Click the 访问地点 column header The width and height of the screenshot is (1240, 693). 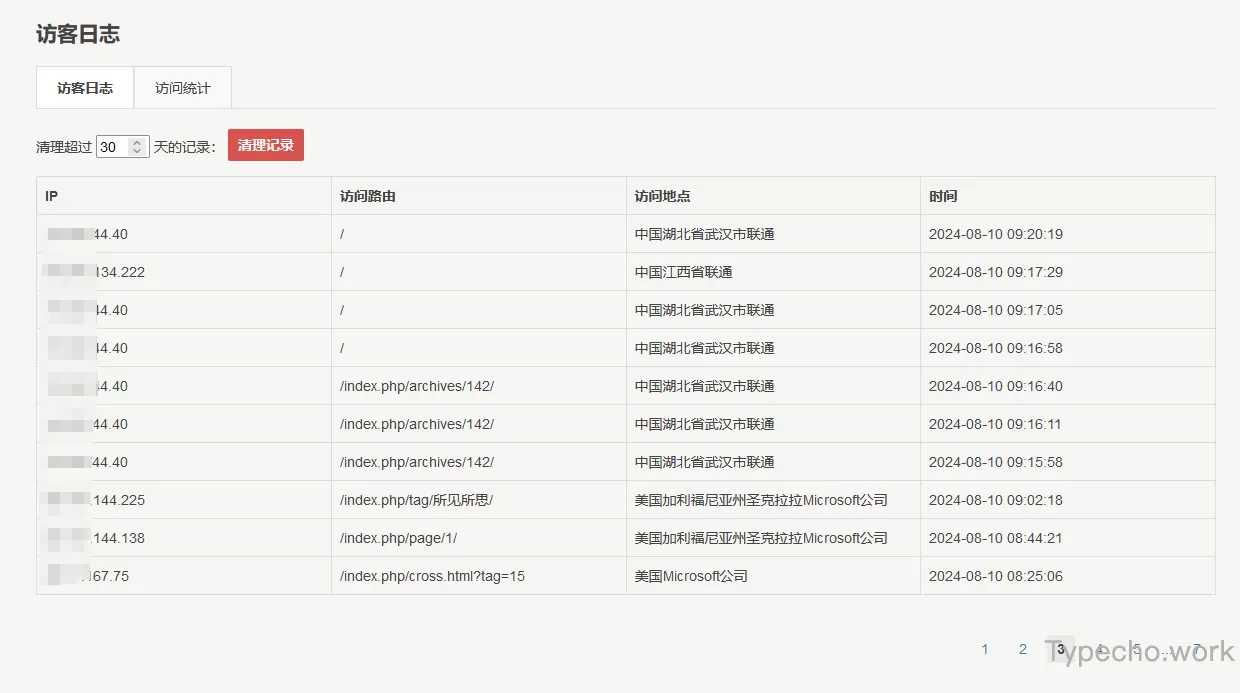[662, 196]
